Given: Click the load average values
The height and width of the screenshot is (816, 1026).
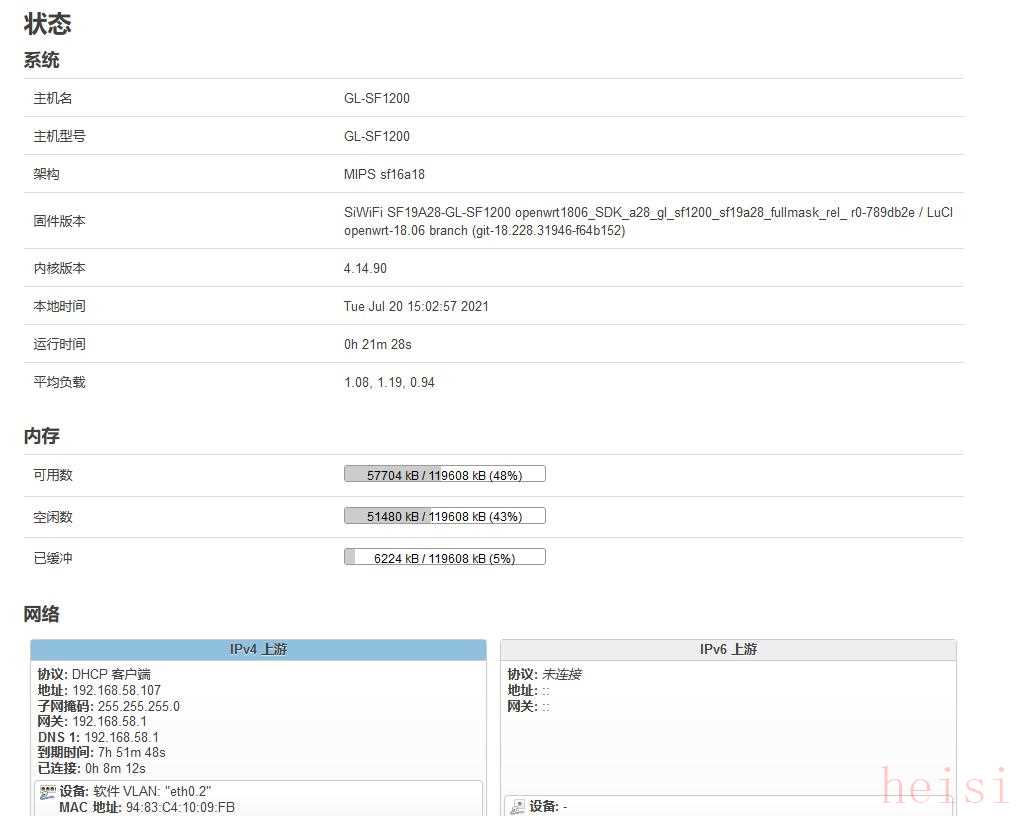Looking at the screenshot, I should coord(389,382).
